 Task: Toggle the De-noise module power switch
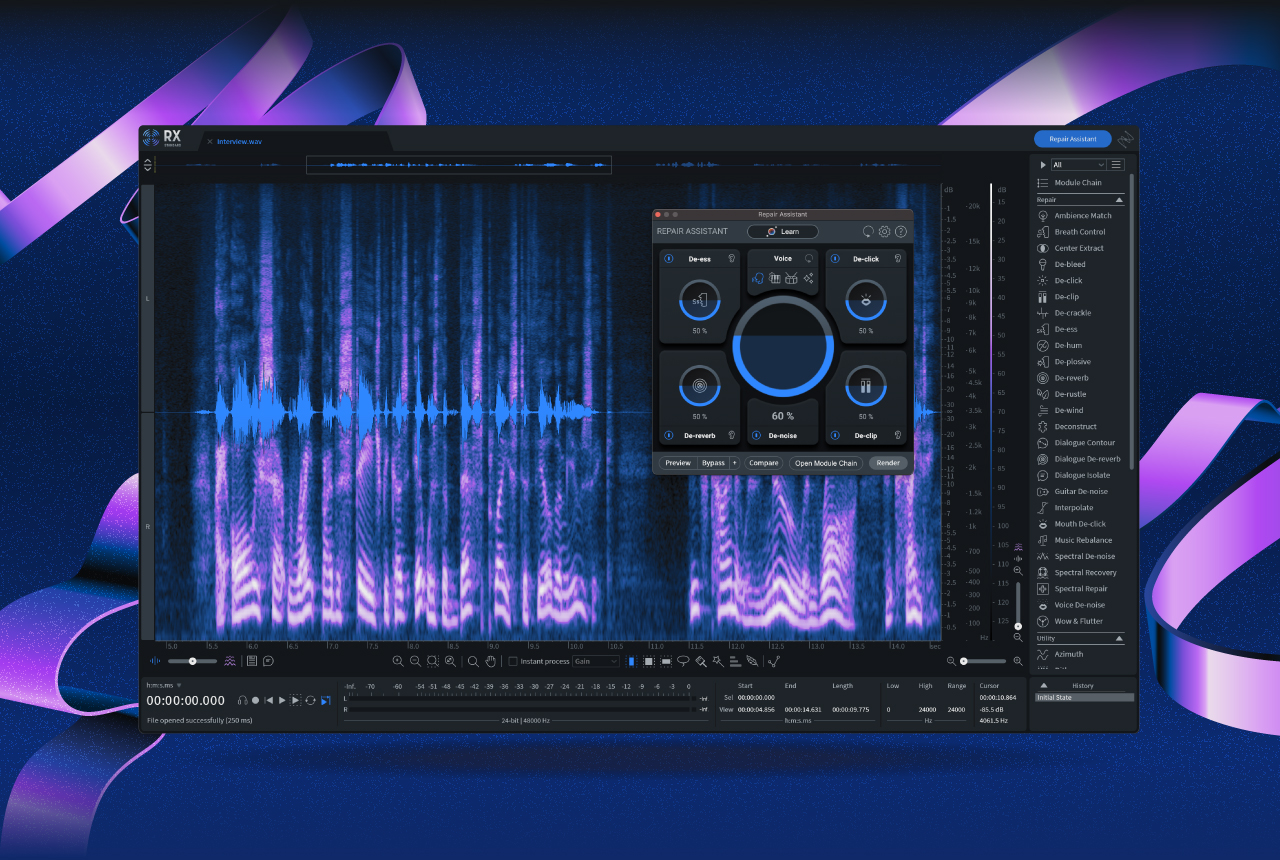coord(756,435)
